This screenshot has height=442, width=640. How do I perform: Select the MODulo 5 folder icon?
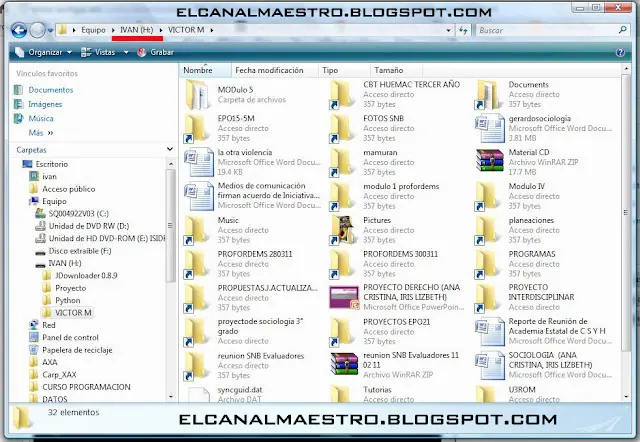tap(198, 95)
